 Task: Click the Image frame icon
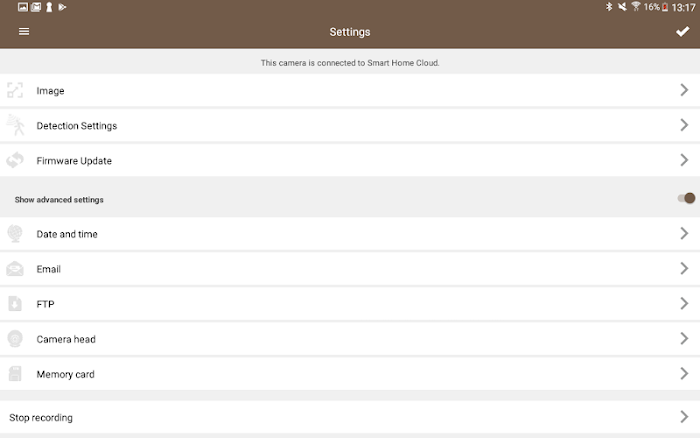[x=15, y=90]
